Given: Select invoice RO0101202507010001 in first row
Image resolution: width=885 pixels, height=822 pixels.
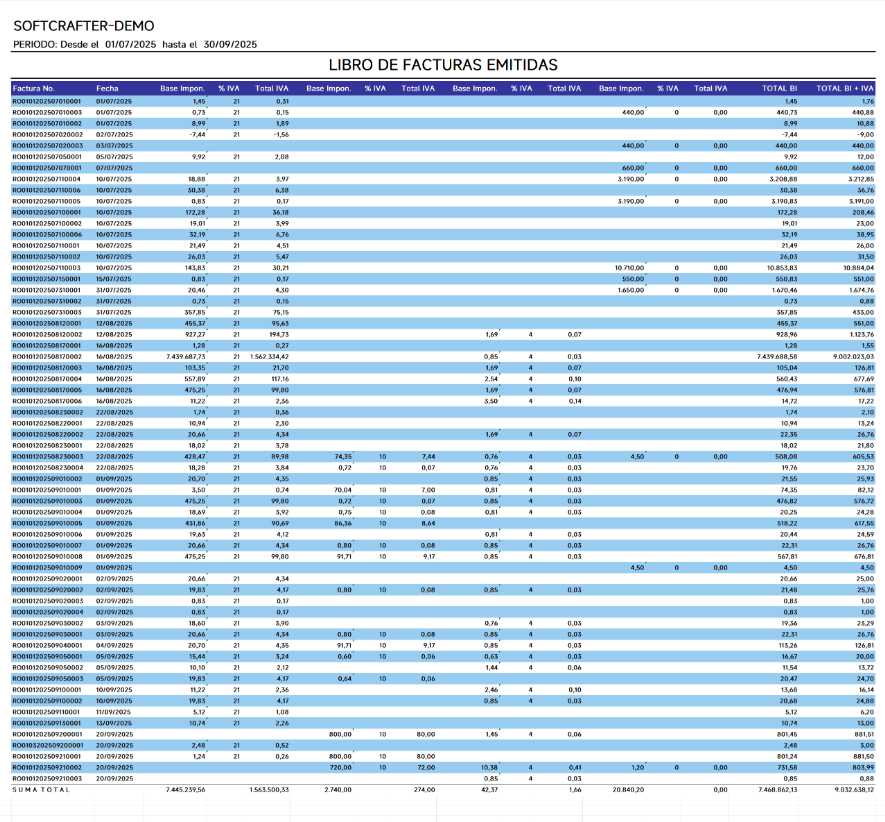Looking at the screenshot, I should (x=47, y=102).
